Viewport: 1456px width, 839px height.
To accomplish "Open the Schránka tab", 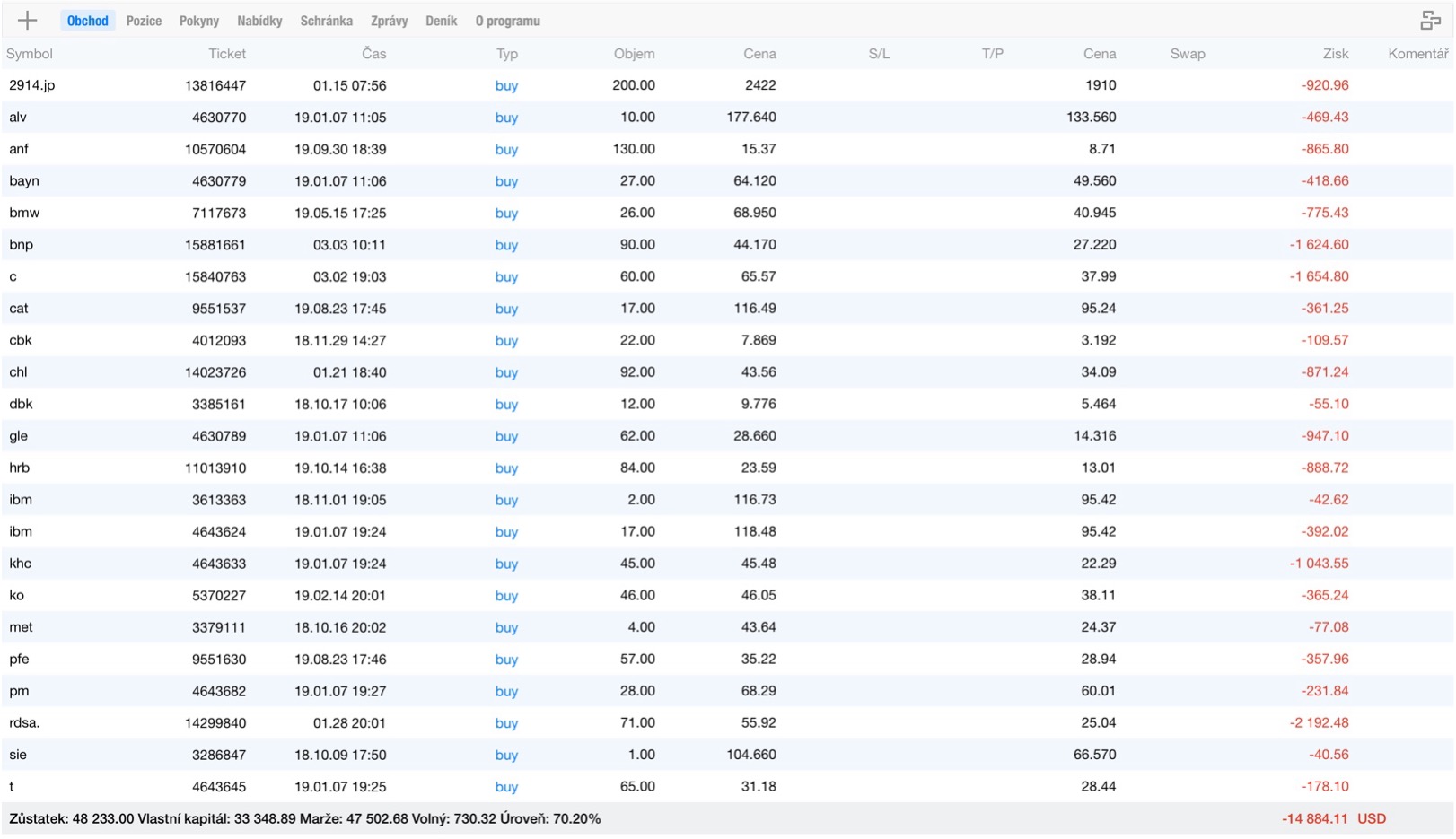I will [x=326, y=21].
